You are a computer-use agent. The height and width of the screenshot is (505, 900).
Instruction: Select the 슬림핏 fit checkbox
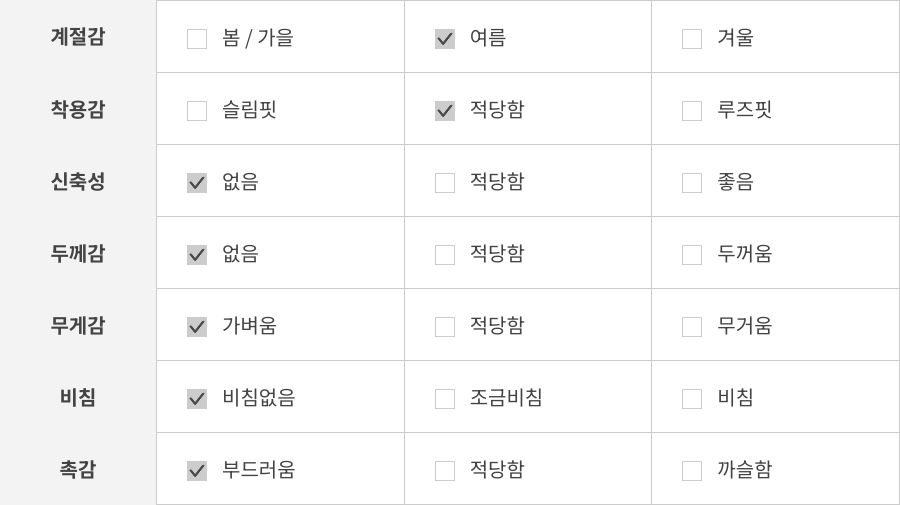tap(197, 111)
